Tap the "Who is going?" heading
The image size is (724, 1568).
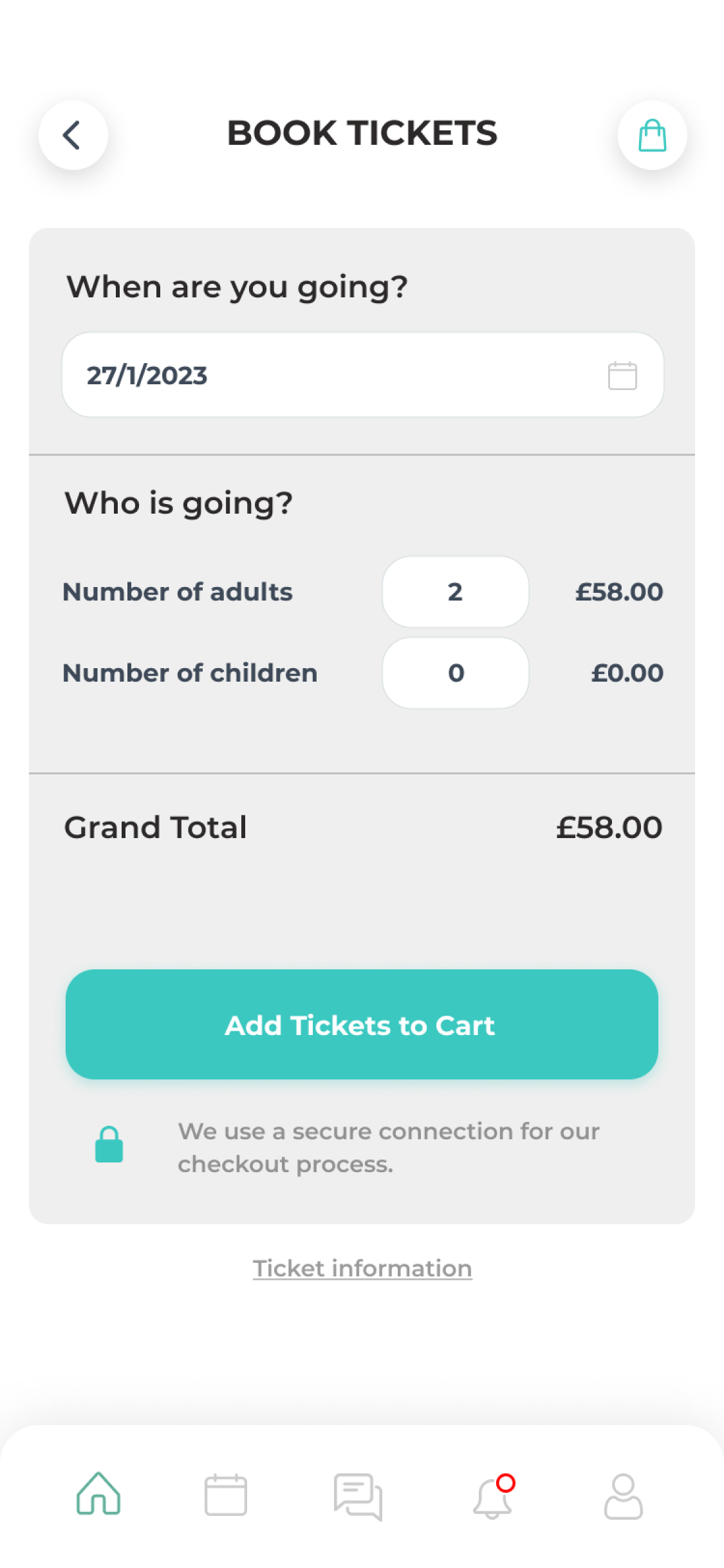point(178,503)
